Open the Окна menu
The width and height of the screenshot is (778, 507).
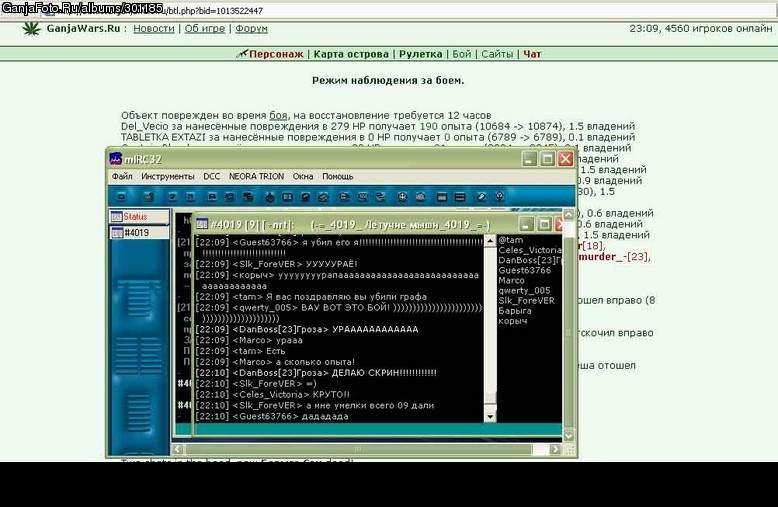pyautogui.click(x=303, y=177)
